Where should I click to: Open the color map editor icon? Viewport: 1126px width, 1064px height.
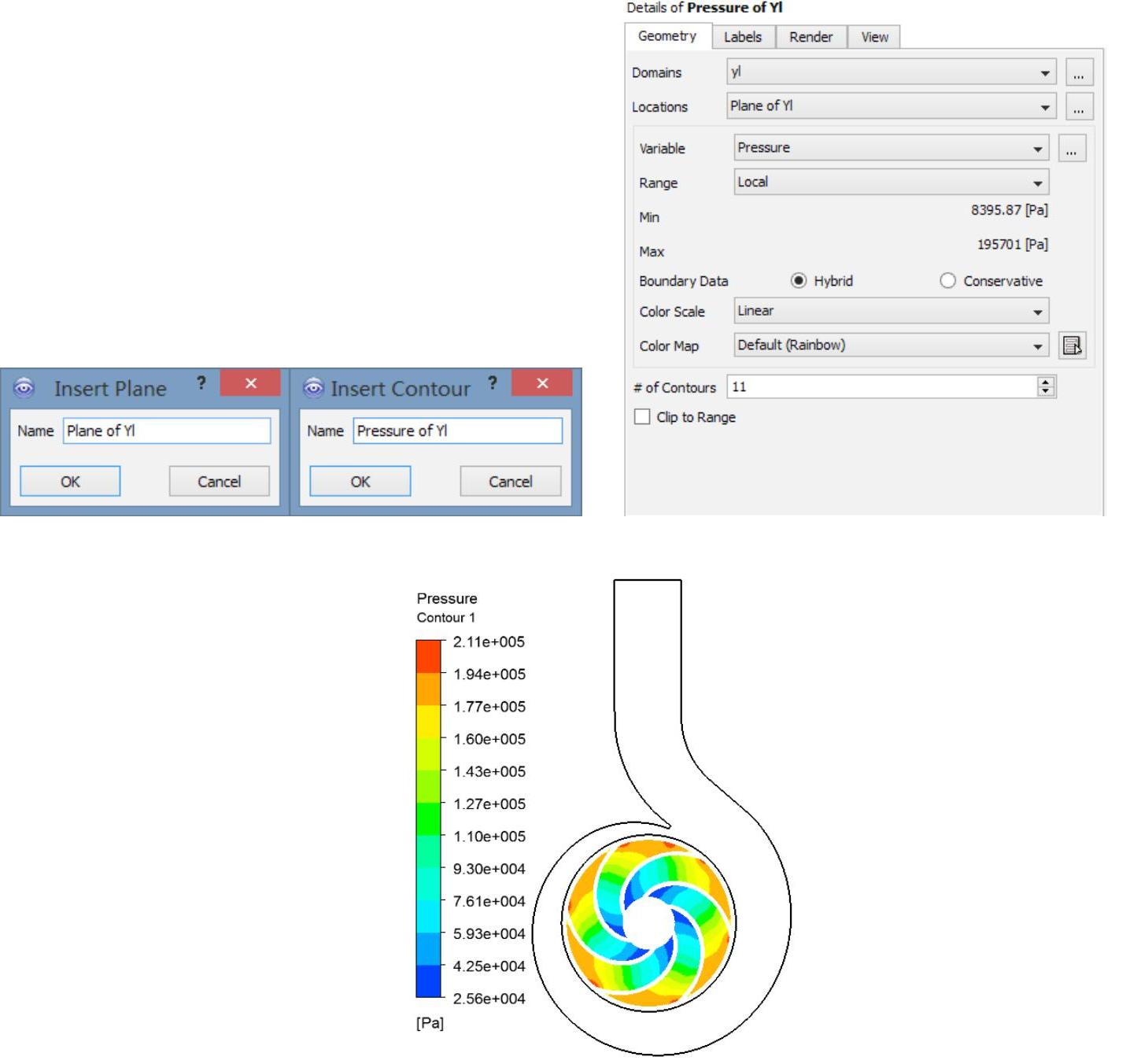[1072, 345]
